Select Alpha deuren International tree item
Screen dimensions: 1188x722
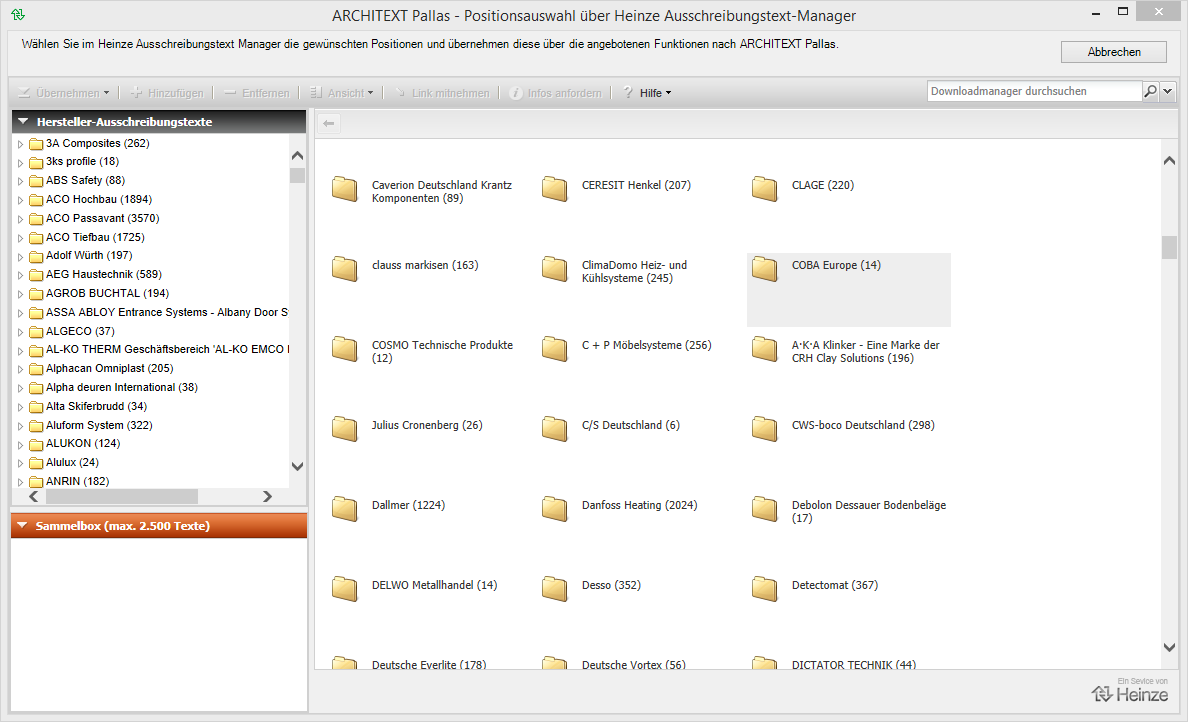tap(121, 387)
